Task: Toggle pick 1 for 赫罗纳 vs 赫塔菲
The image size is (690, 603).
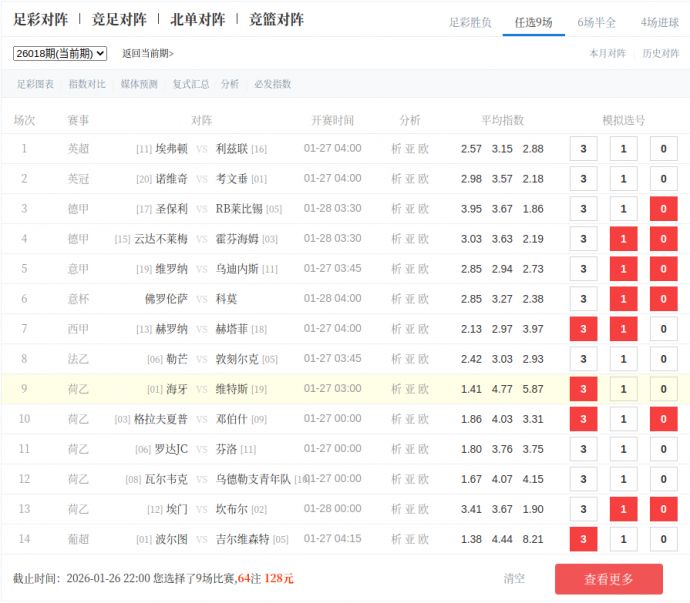Action: click(623, 329)
